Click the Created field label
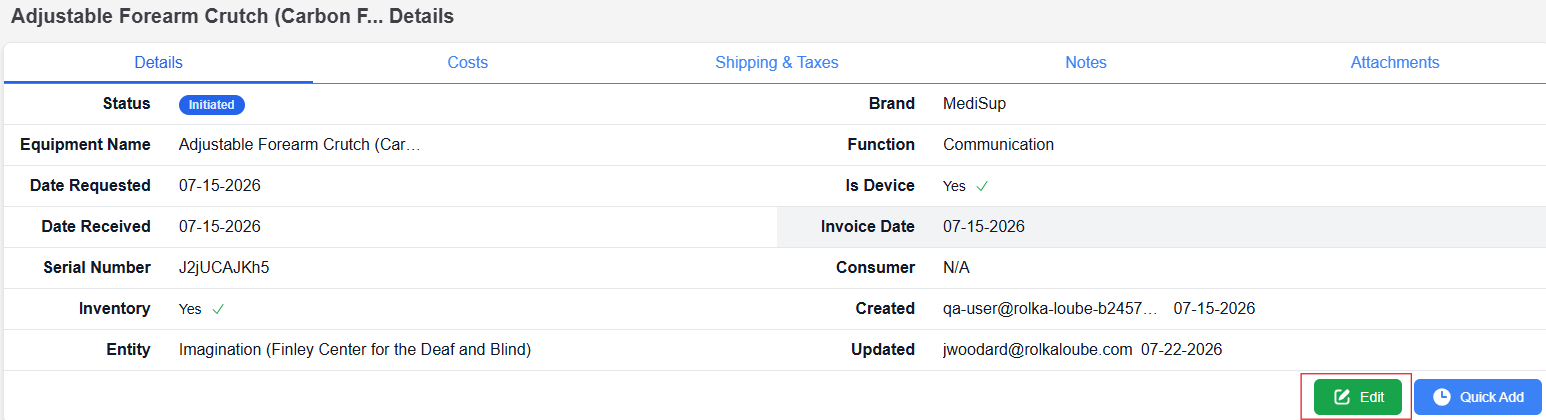 (885, 309)
